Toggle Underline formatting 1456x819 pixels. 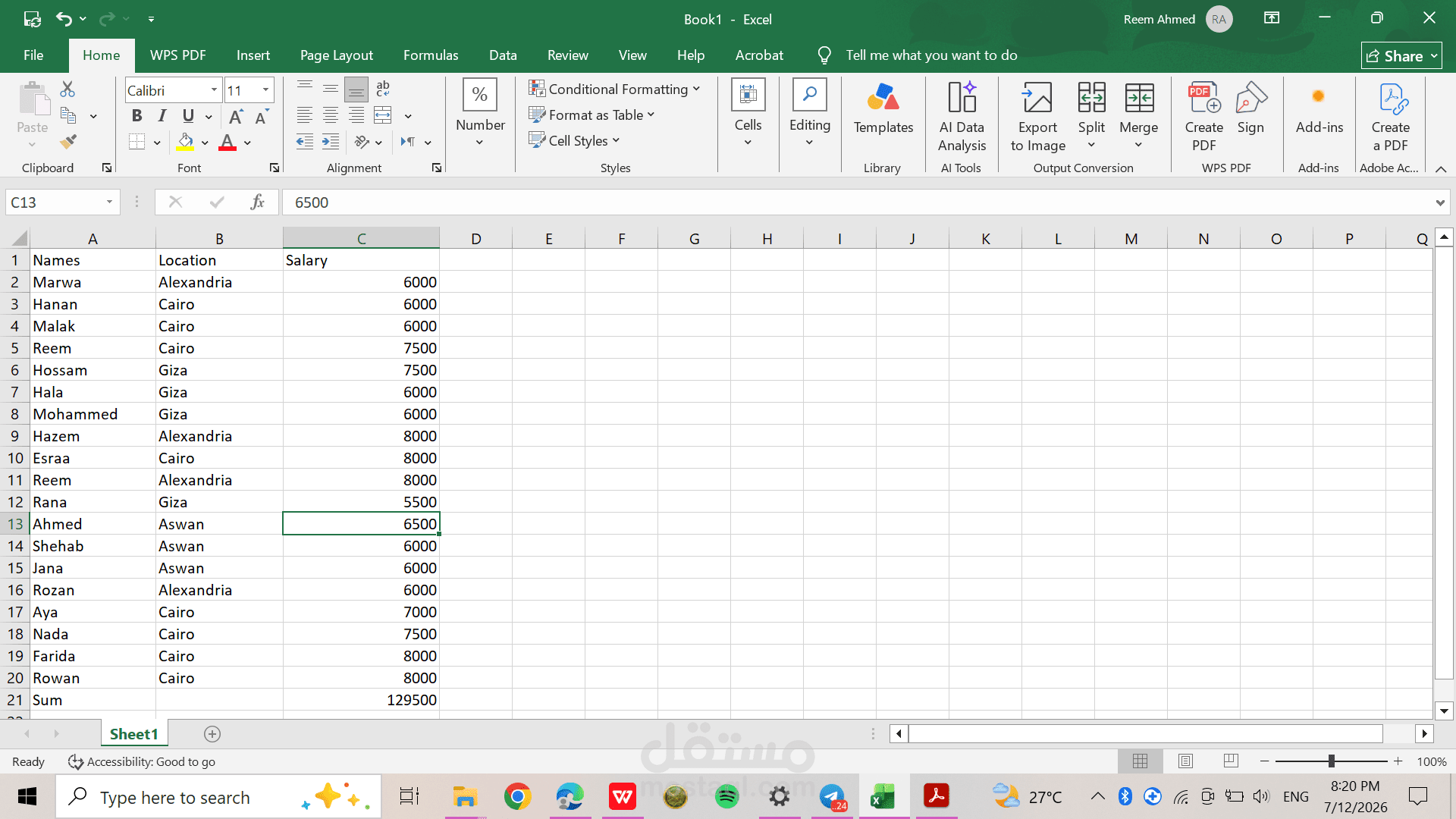coord(188,116)
